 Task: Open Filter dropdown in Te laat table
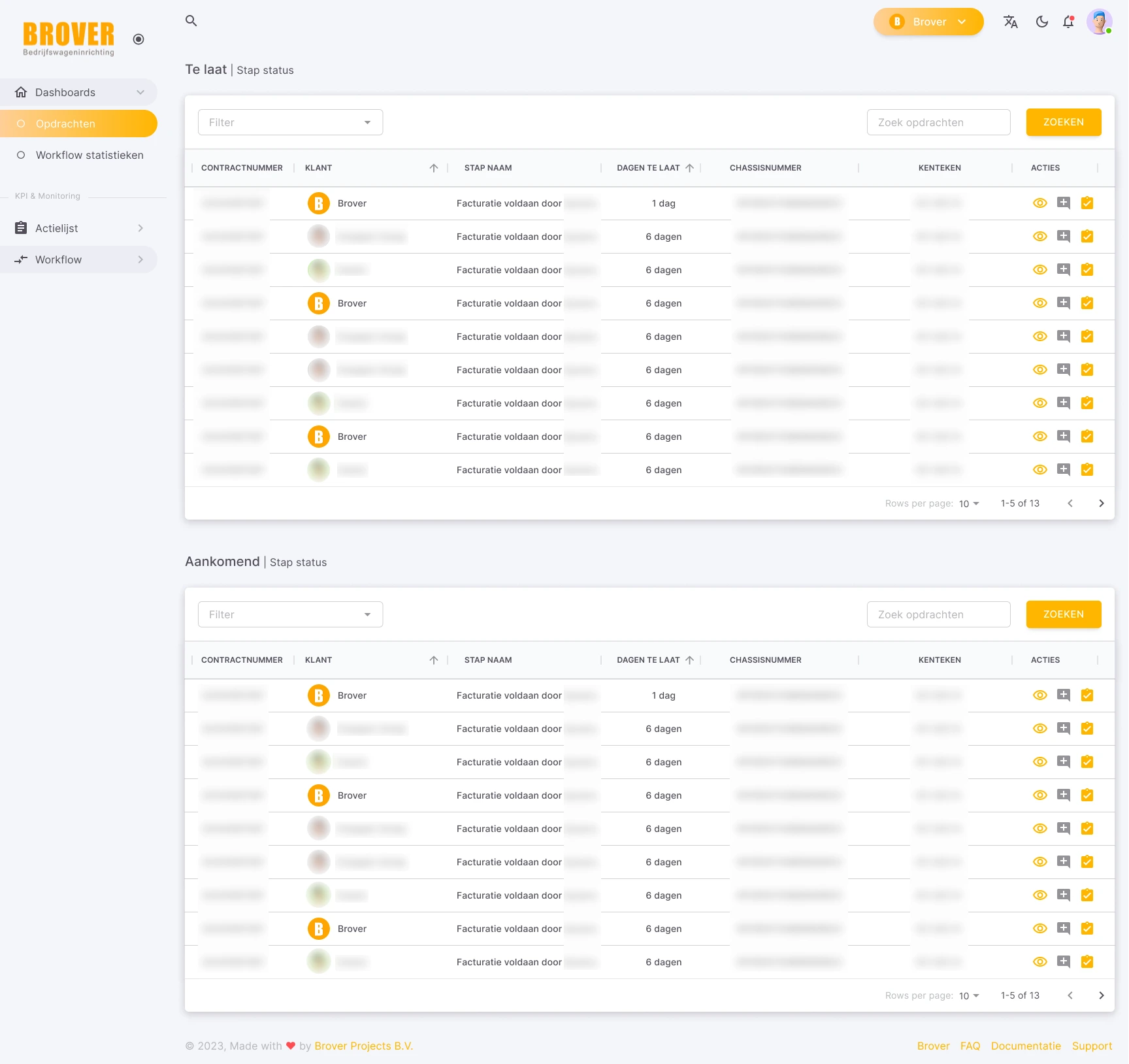(x=290, y=122)
